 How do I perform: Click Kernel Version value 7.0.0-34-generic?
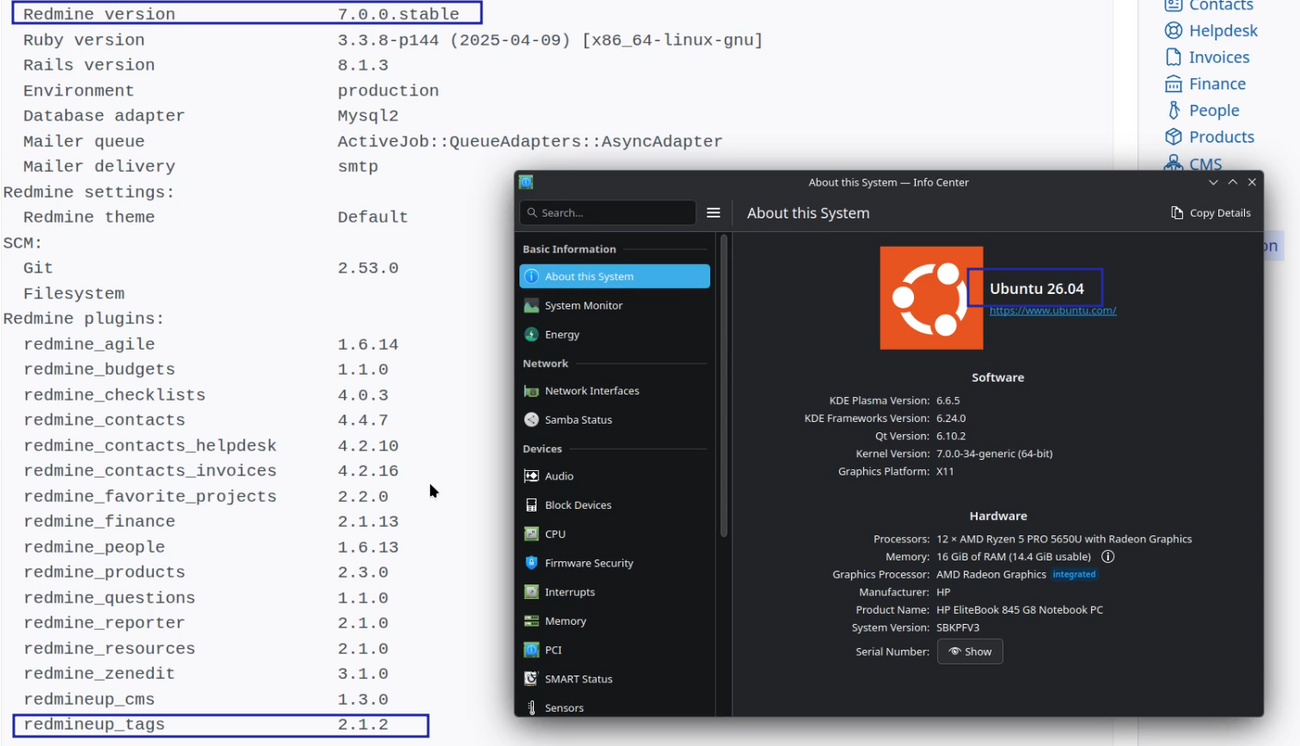[994, 454]
